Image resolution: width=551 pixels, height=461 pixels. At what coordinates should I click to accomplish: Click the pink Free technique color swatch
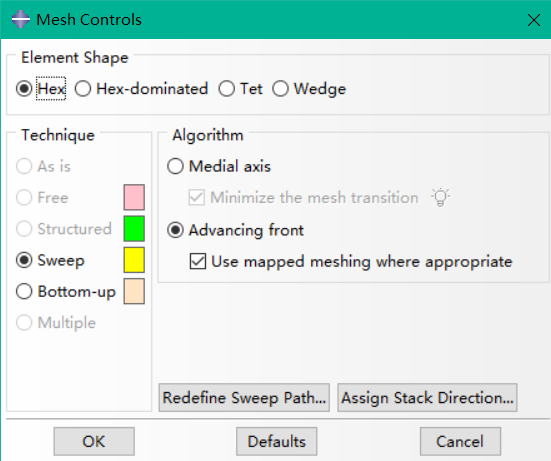click(134, 197)
